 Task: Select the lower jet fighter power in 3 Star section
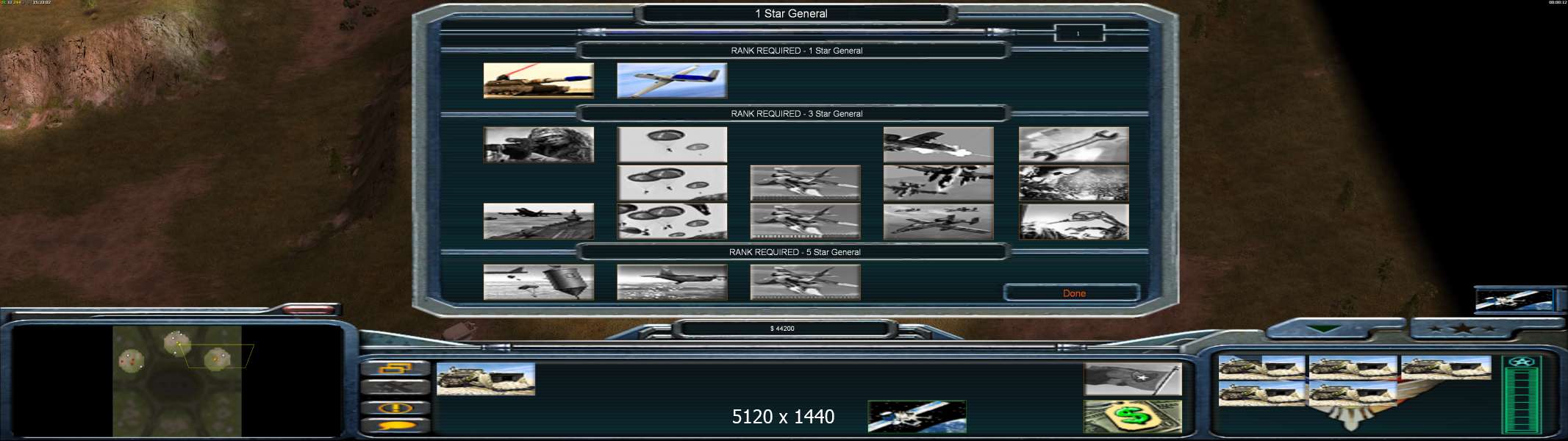805,221
